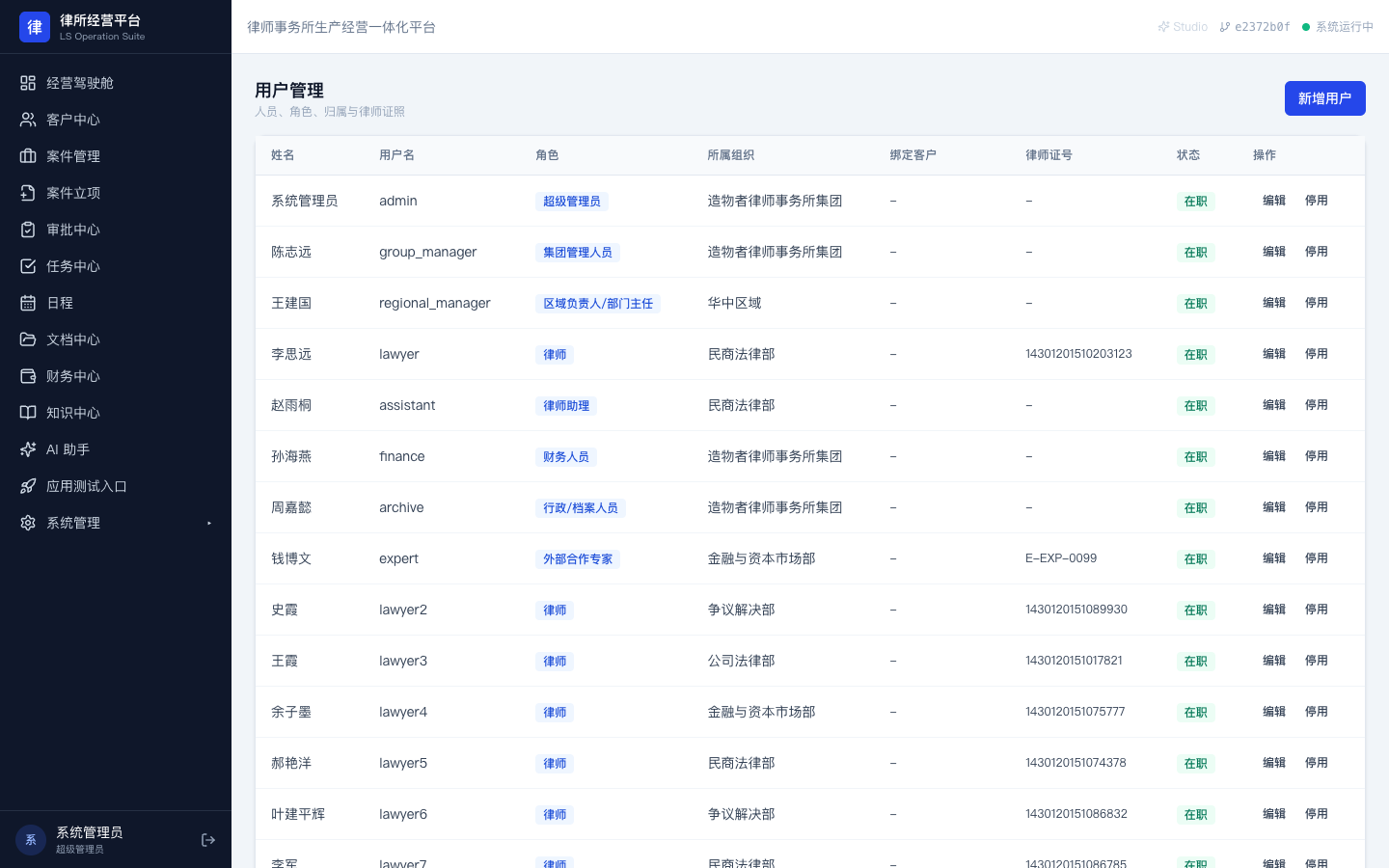Image resolution: width=1389 pixels, height=868 pixels.
Task: Click the E-EXP-0099 license cell
Action: click(1061, 558)
